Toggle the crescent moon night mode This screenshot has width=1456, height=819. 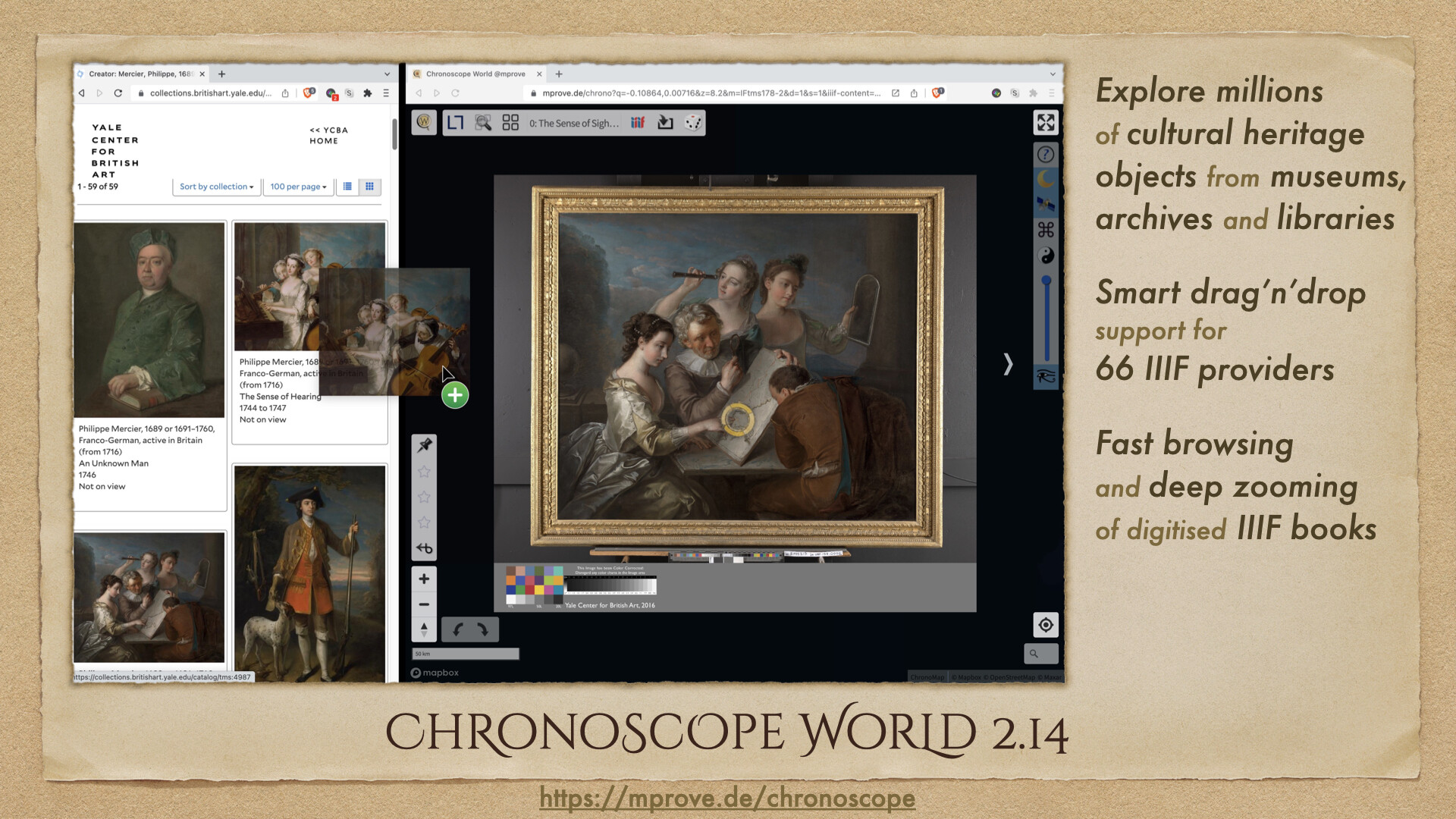[x=1046, y=179]
